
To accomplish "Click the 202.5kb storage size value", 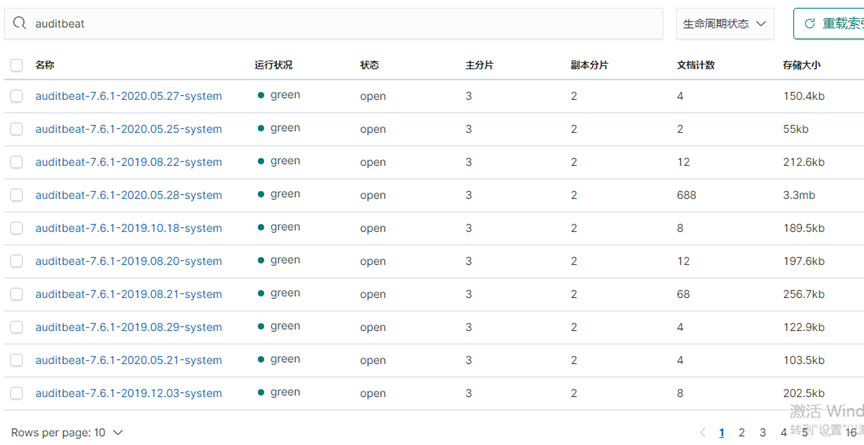I will click(x=804, y=393).
